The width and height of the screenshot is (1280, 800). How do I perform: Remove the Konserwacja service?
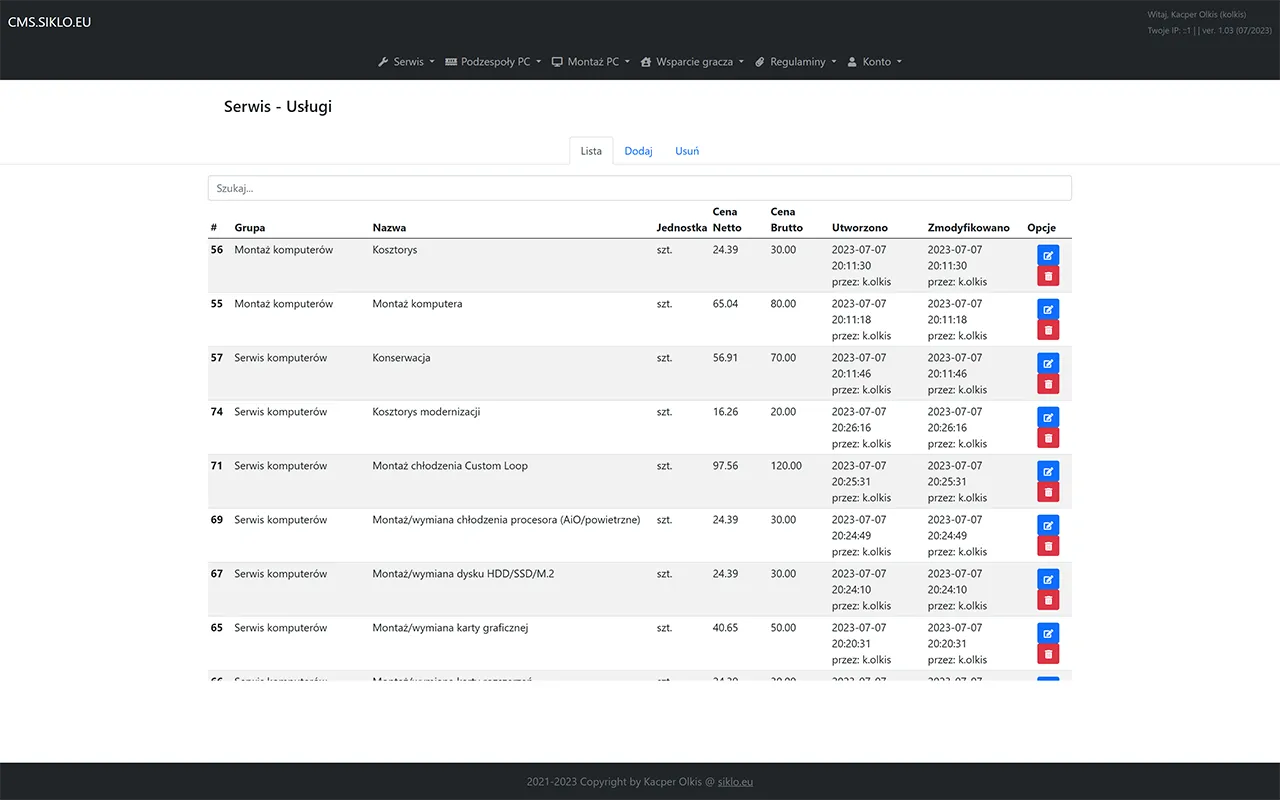[1048, 383]
